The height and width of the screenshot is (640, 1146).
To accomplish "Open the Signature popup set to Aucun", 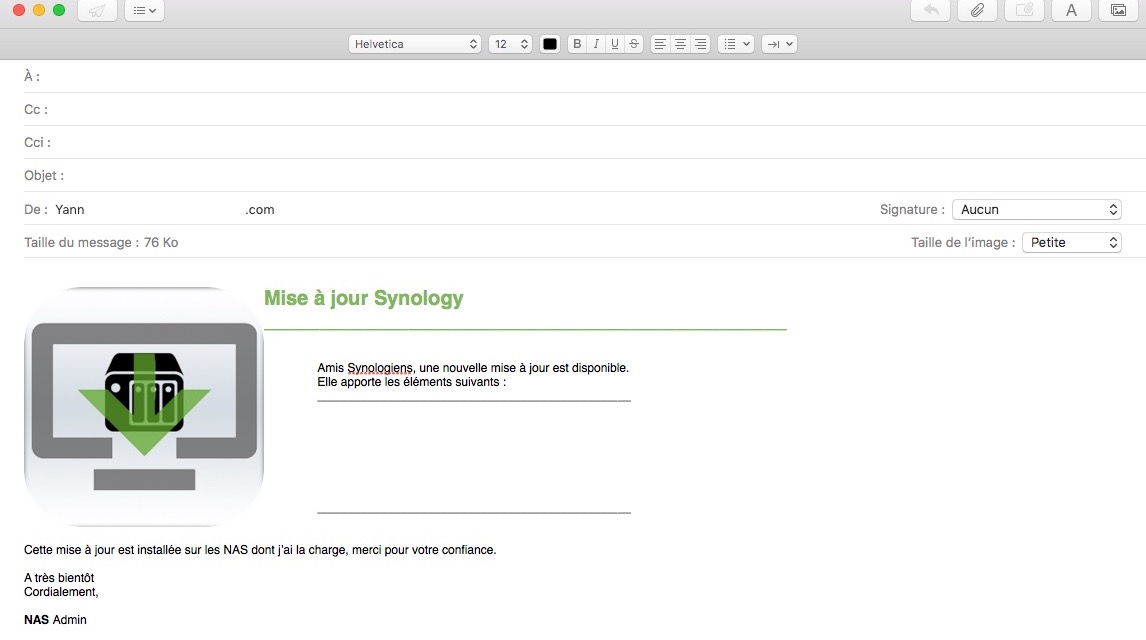I will click(1036, 210).
